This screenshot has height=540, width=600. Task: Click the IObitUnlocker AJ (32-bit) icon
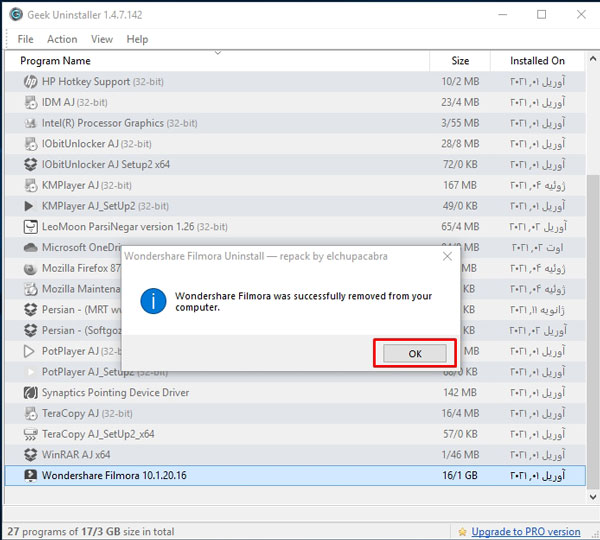tap(30, 144)
